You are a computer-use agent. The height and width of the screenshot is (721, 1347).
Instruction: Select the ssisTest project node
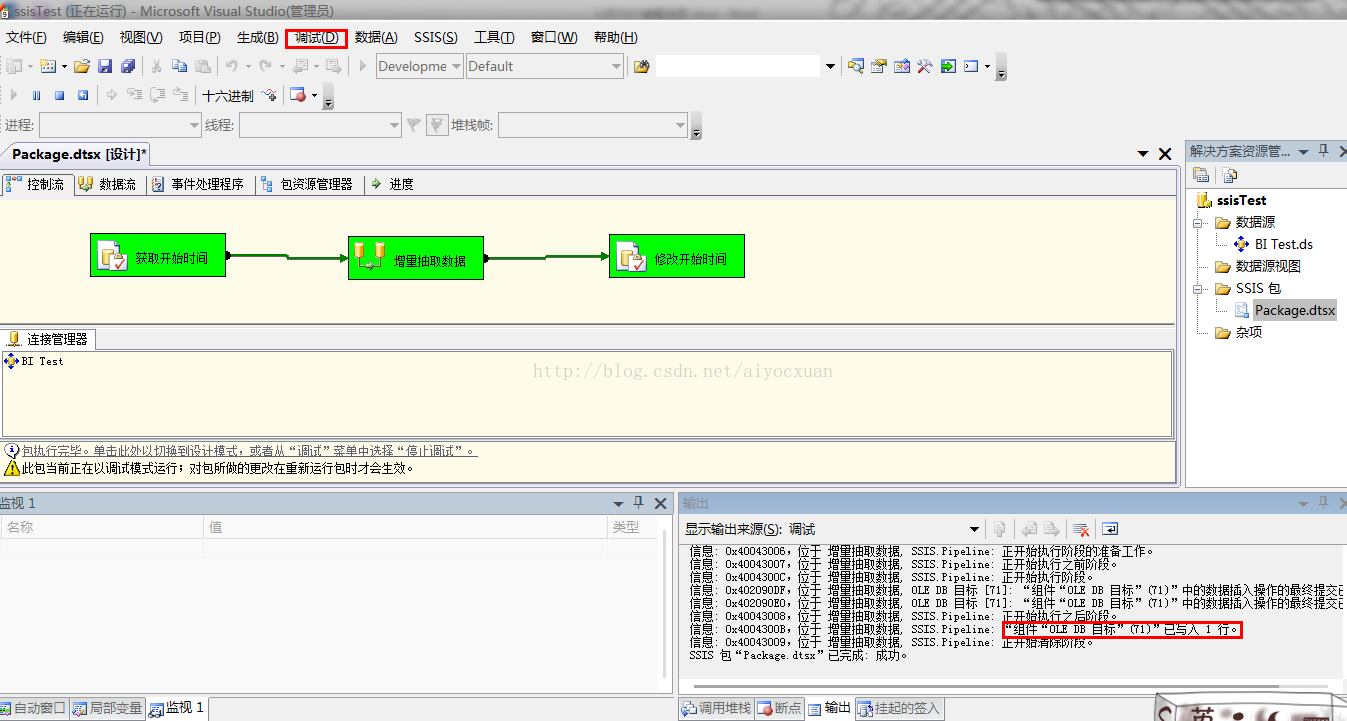click(x=1241, y=200)
